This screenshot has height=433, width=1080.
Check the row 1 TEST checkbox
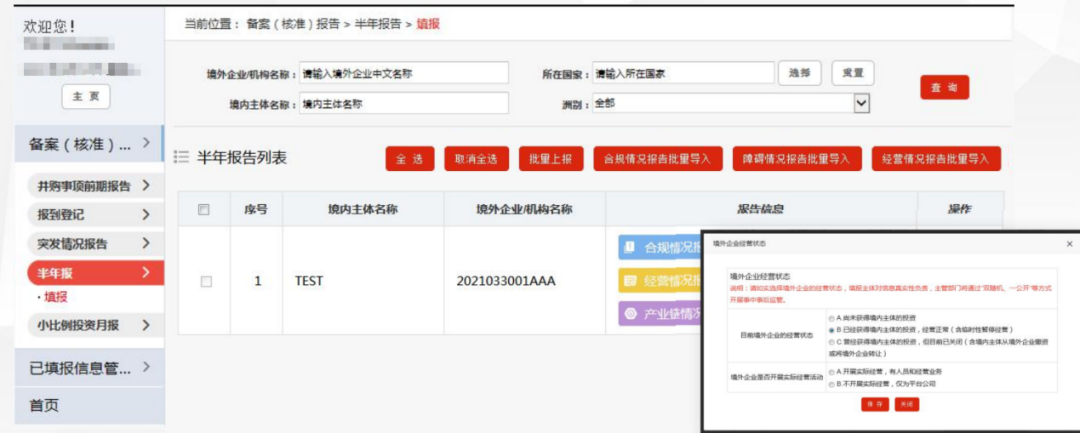[206, 282]
